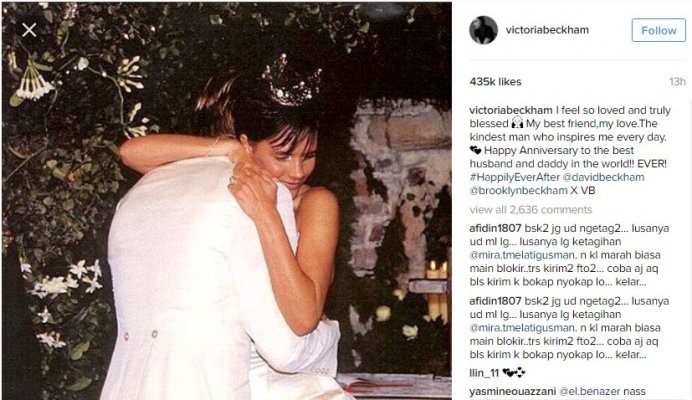Visit the @davidbeckham mention
This screenshot has width=692, height=400.
(603, 177)
